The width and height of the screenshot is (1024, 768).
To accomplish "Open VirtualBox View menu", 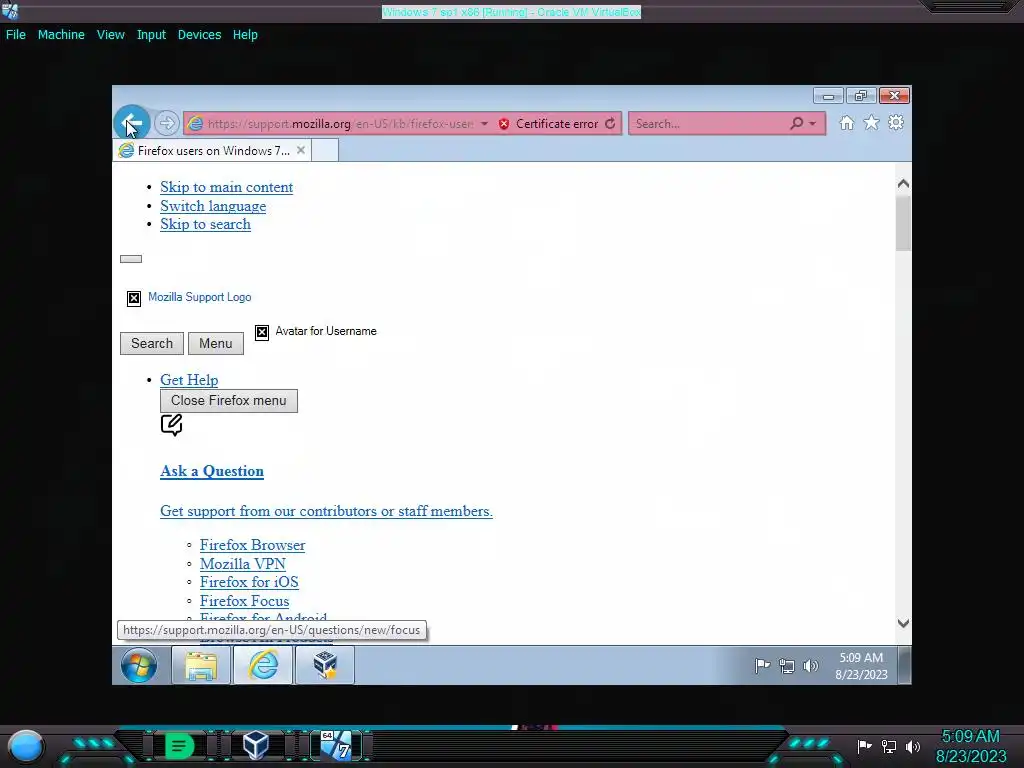I will (x=110, y=35).
